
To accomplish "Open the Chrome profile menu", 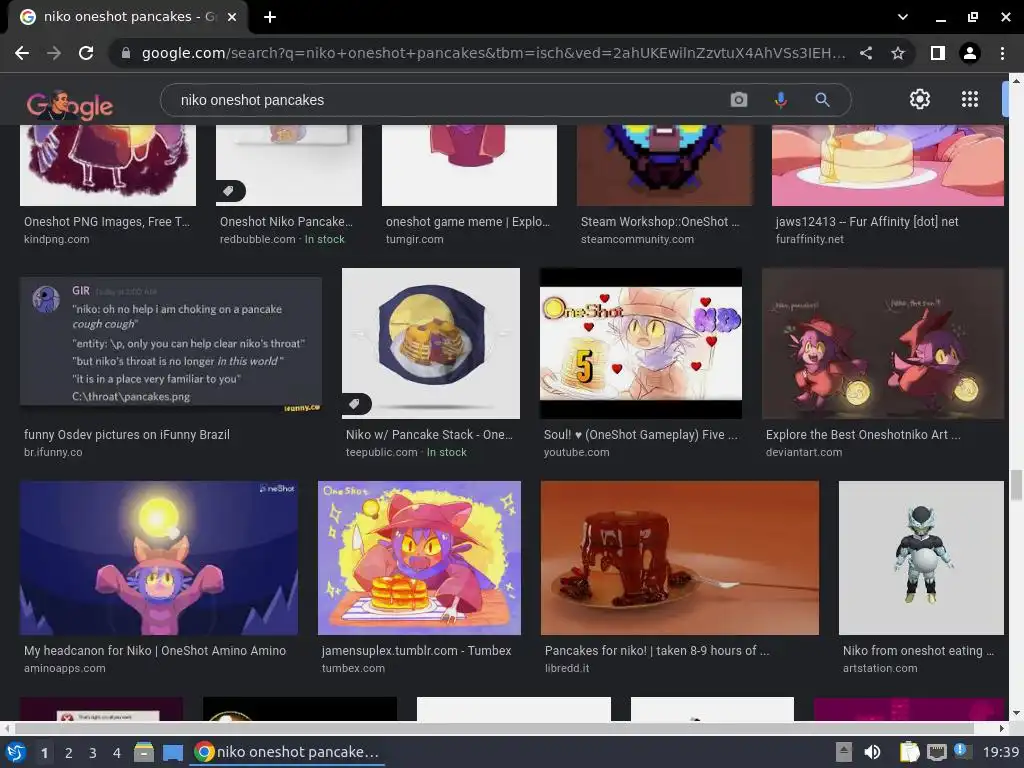I will (970, 53).
